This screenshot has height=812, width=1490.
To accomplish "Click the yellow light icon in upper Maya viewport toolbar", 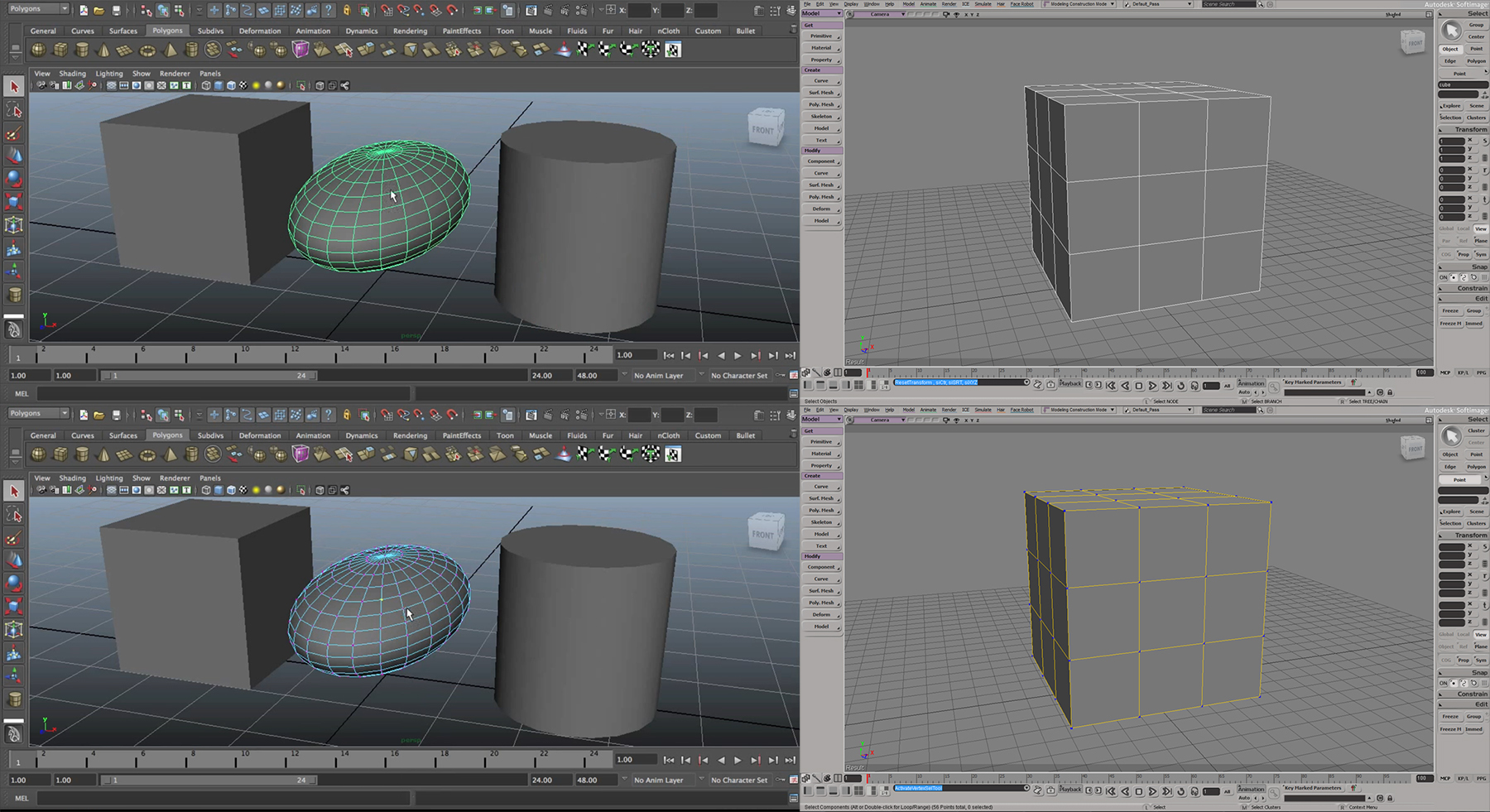I will [256, 85].
